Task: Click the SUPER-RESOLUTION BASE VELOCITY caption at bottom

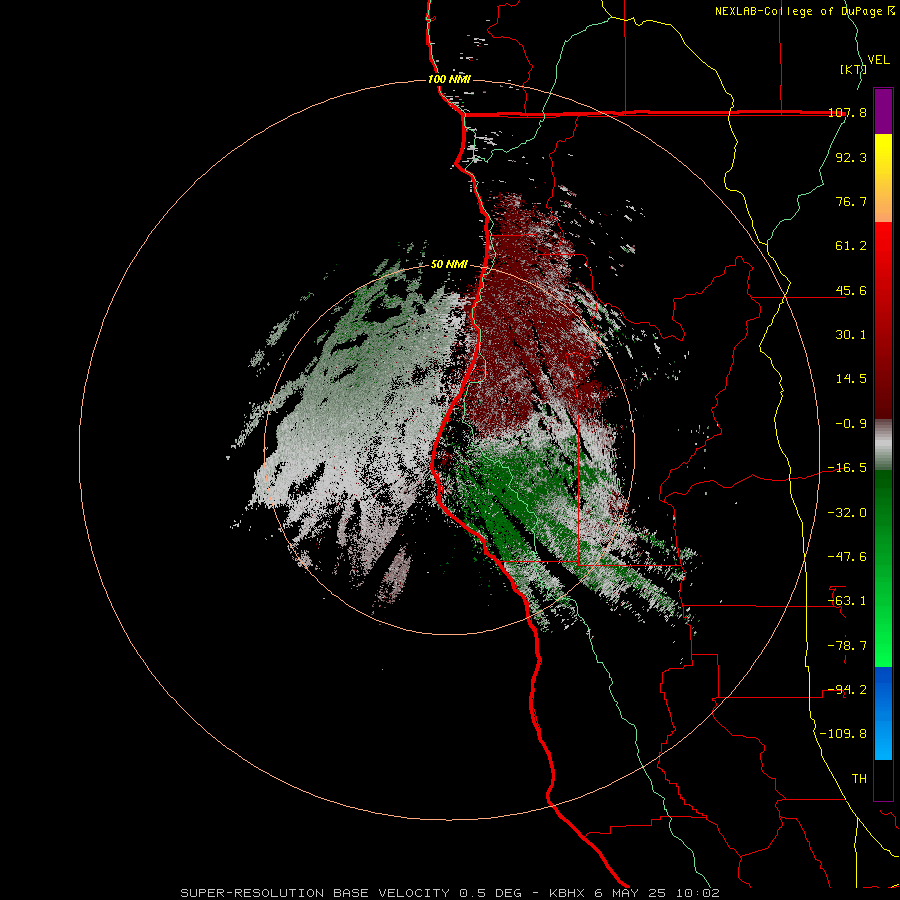Action: (x=449, y=893)
